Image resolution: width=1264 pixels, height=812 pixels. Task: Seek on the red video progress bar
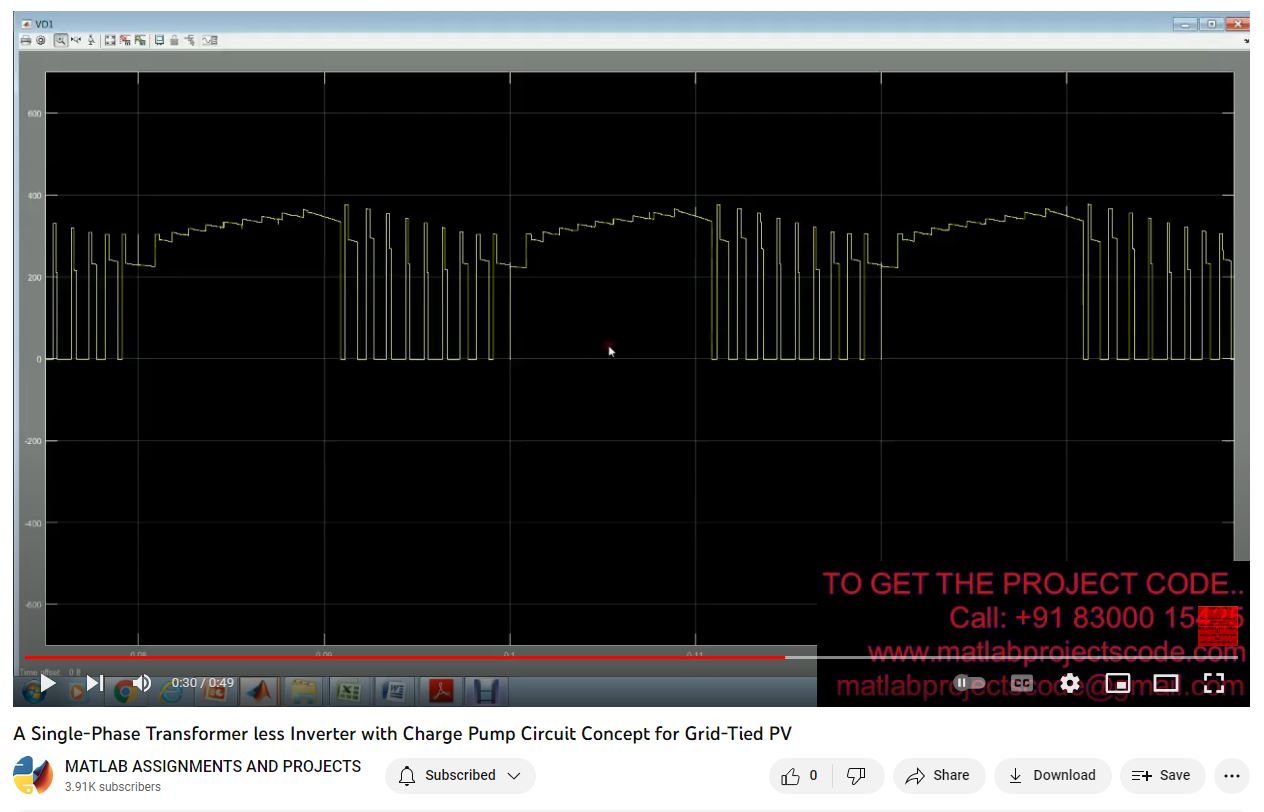pos(400,657)
